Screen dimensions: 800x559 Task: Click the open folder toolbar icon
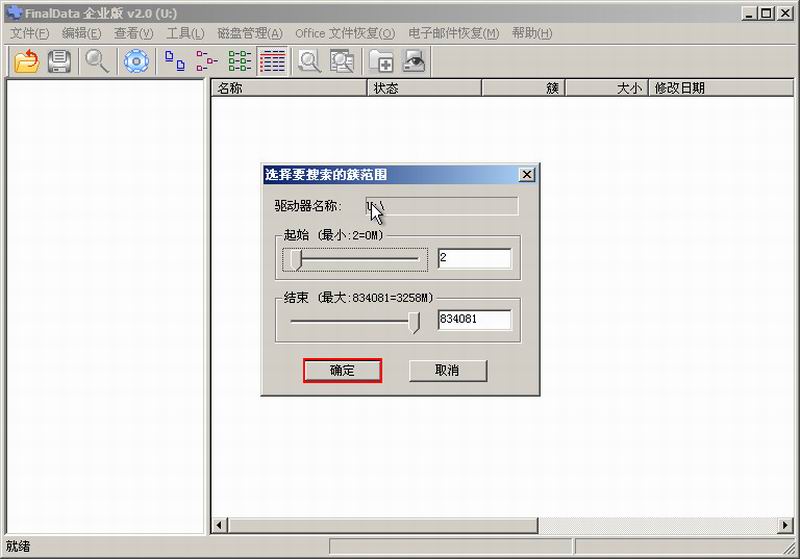[26, 62]
